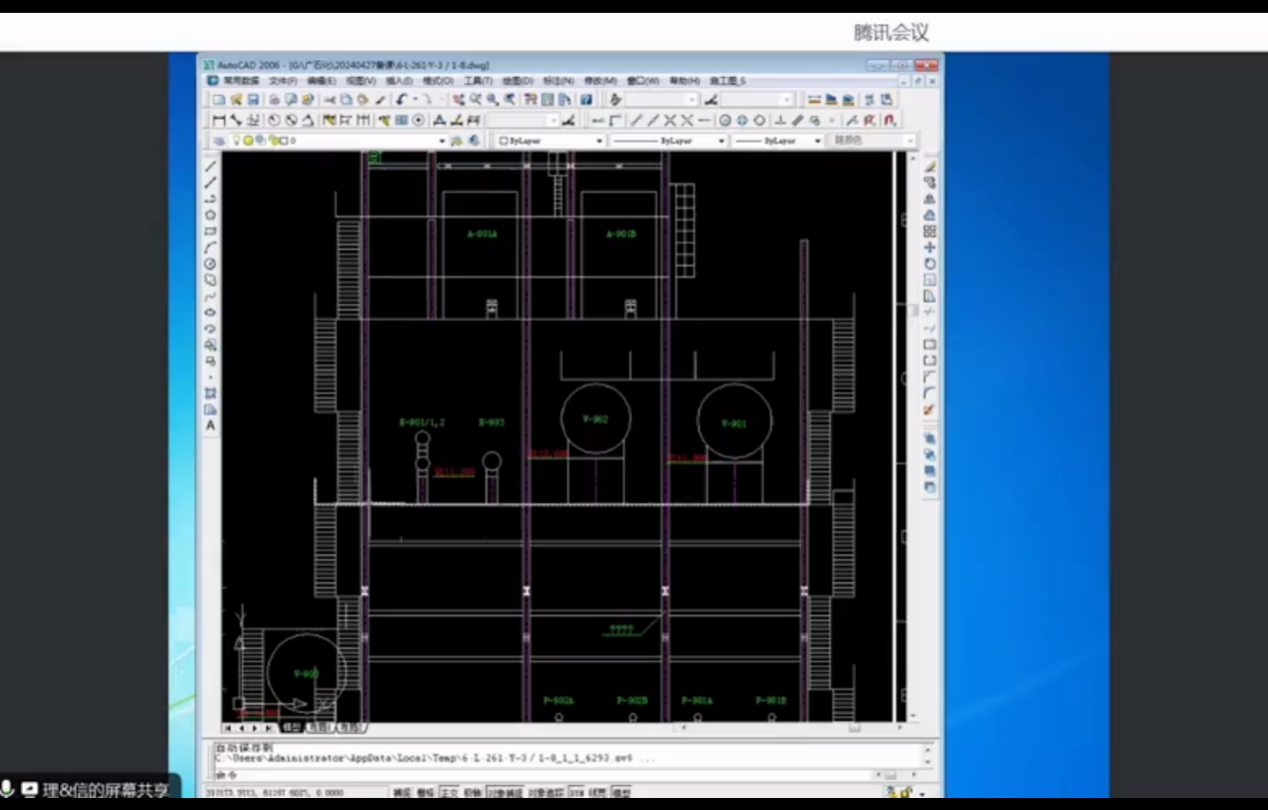Click the Undo arrow icon
1268x810 pixels.
[x=401, y=100]
